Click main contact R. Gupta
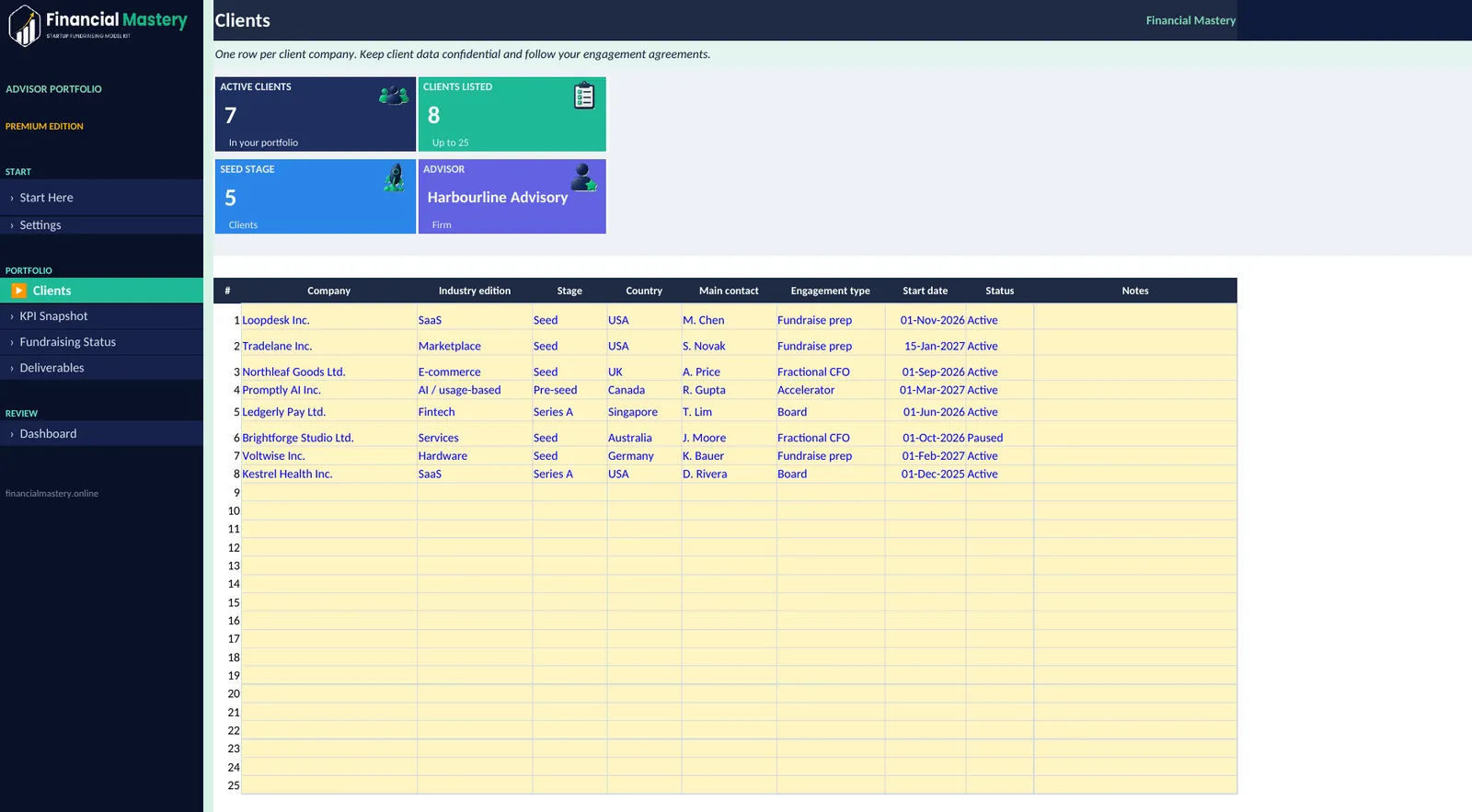 point(729,390)
